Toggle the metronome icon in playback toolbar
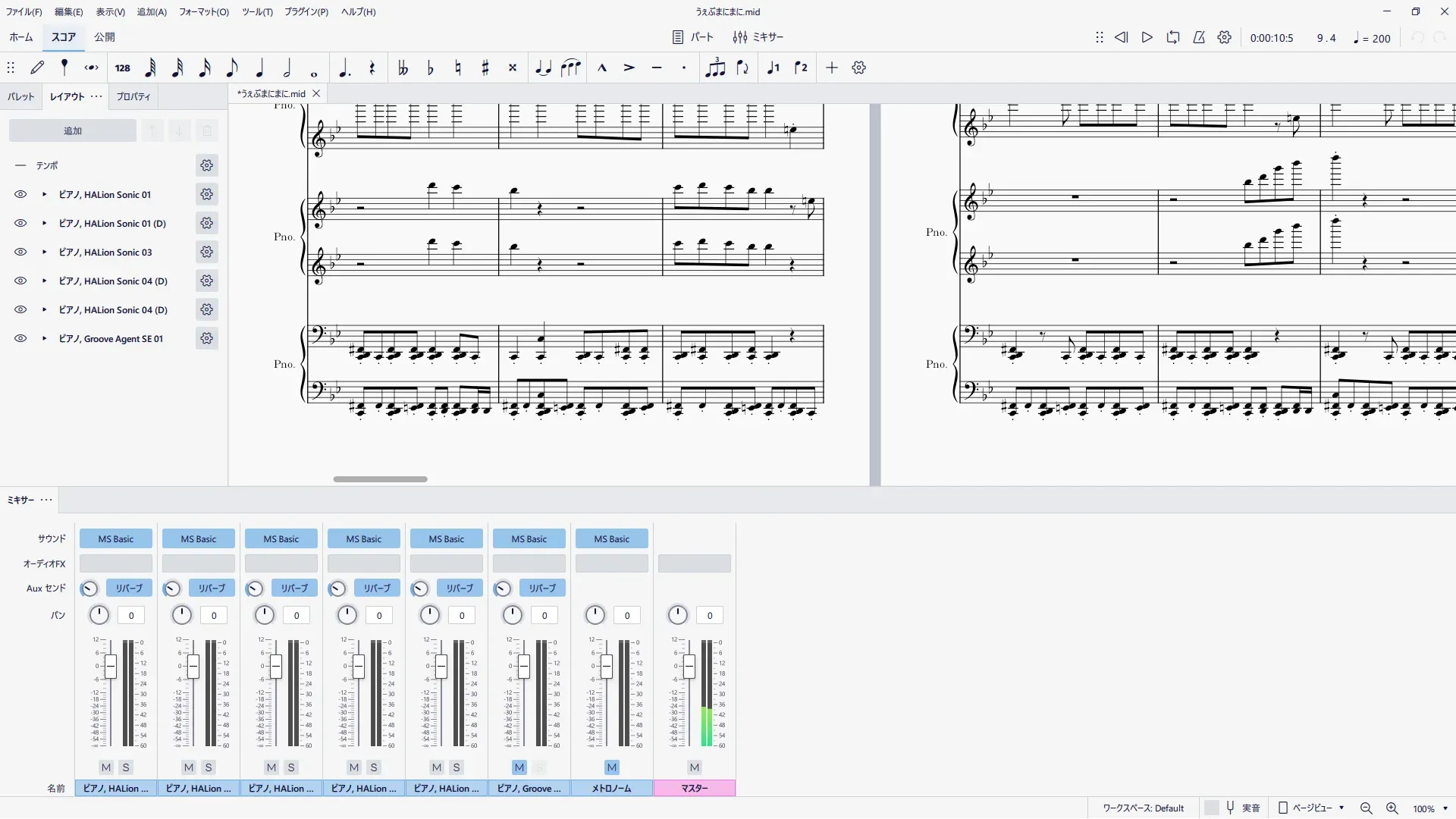 pyautogui.click(x=1199, y=37)
